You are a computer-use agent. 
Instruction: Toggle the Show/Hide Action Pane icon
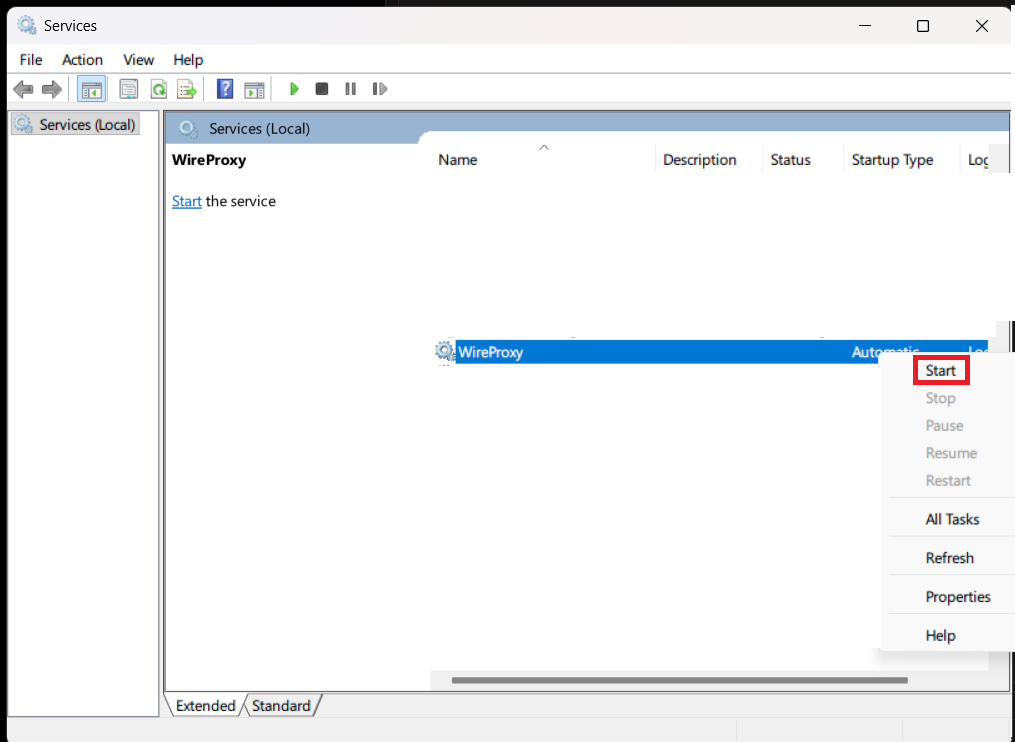click(x=254, y=89)
